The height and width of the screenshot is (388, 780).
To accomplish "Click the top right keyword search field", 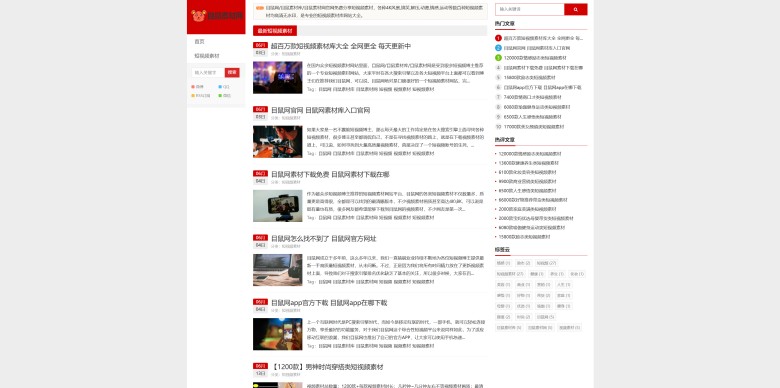I will [x=529, y=9].
